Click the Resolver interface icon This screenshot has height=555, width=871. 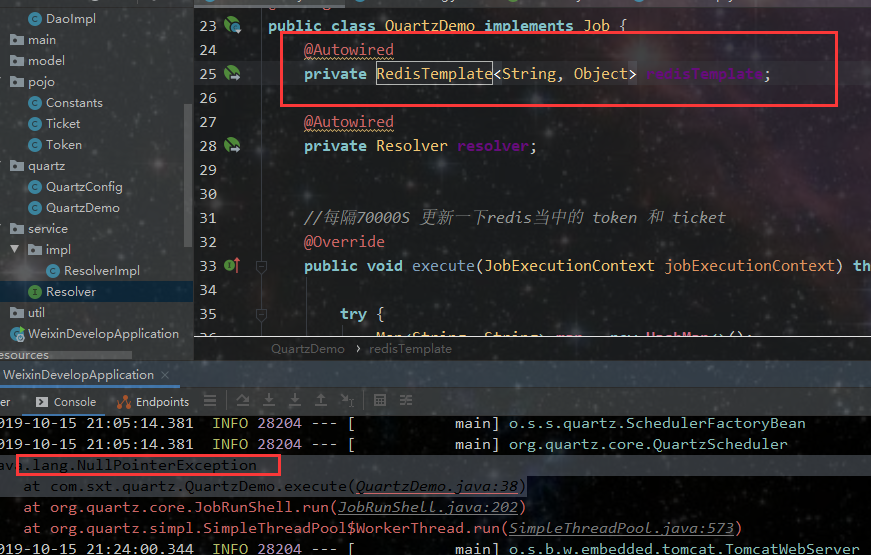pyautogui.click(x=34, y=292)
